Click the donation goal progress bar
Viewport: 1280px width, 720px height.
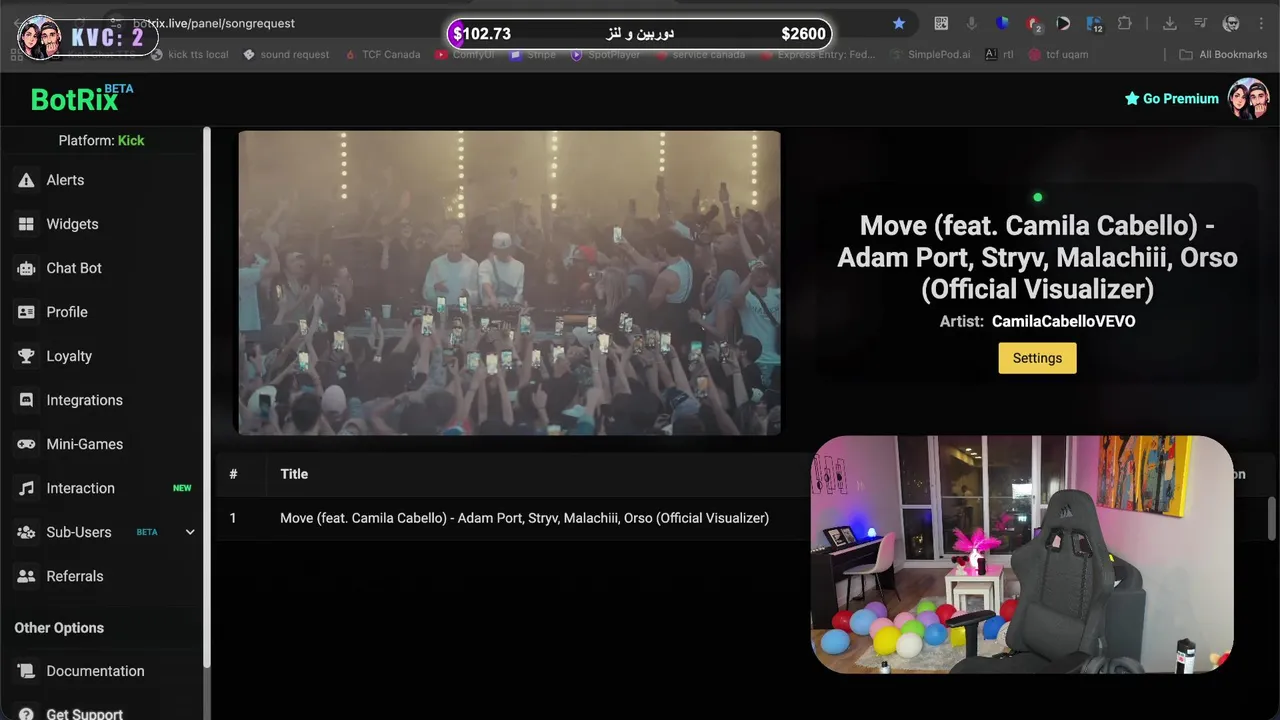[640, 34]
